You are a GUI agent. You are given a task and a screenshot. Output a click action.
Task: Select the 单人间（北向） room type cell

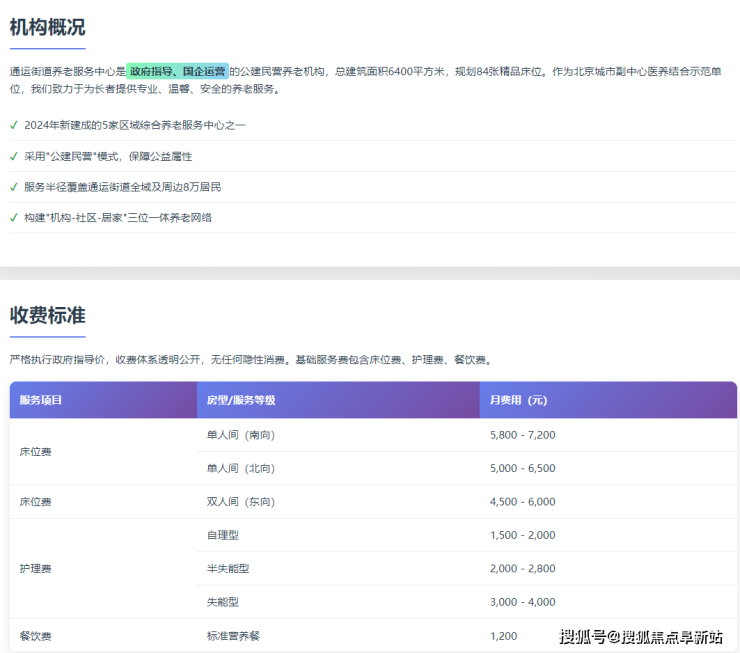point(240,468)
